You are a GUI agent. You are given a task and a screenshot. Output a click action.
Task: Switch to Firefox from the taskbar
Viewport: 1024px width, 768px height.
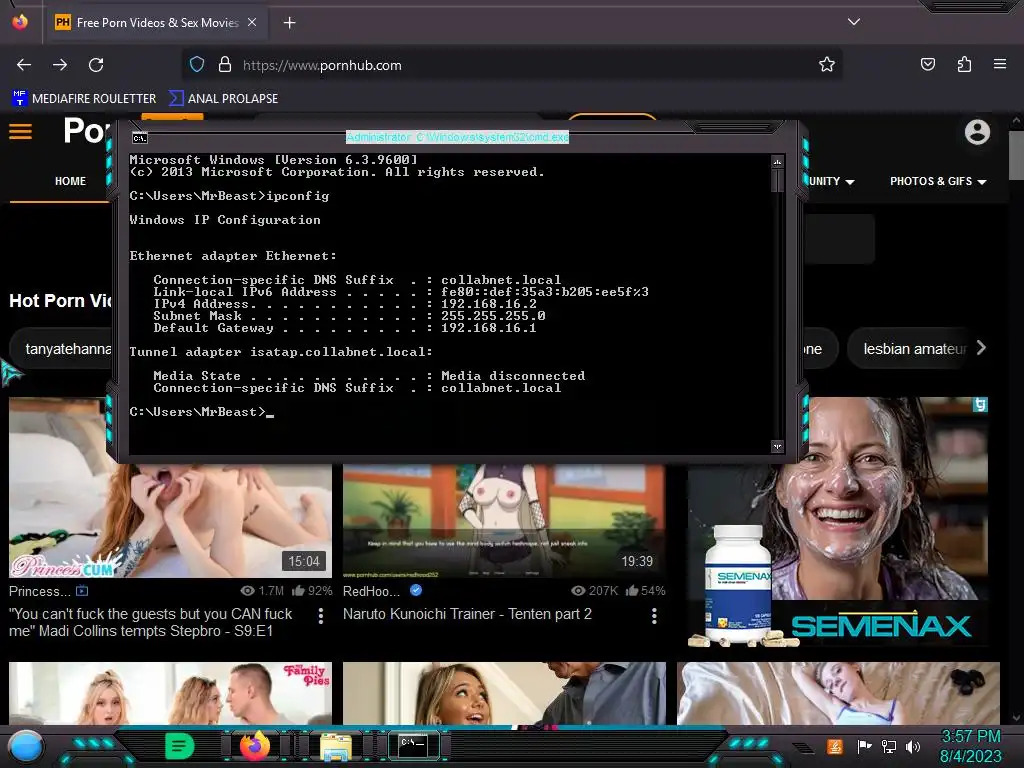[x=255, y=745]
